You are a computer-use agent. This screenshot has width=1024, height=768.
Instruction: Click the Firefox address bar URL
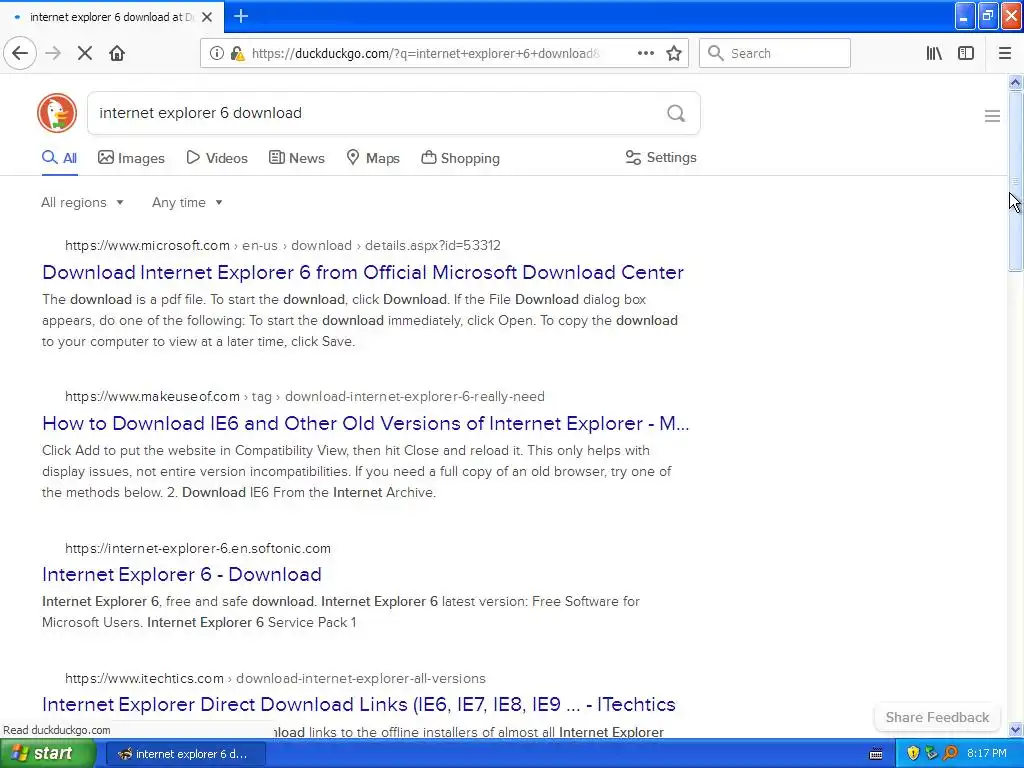426,54
